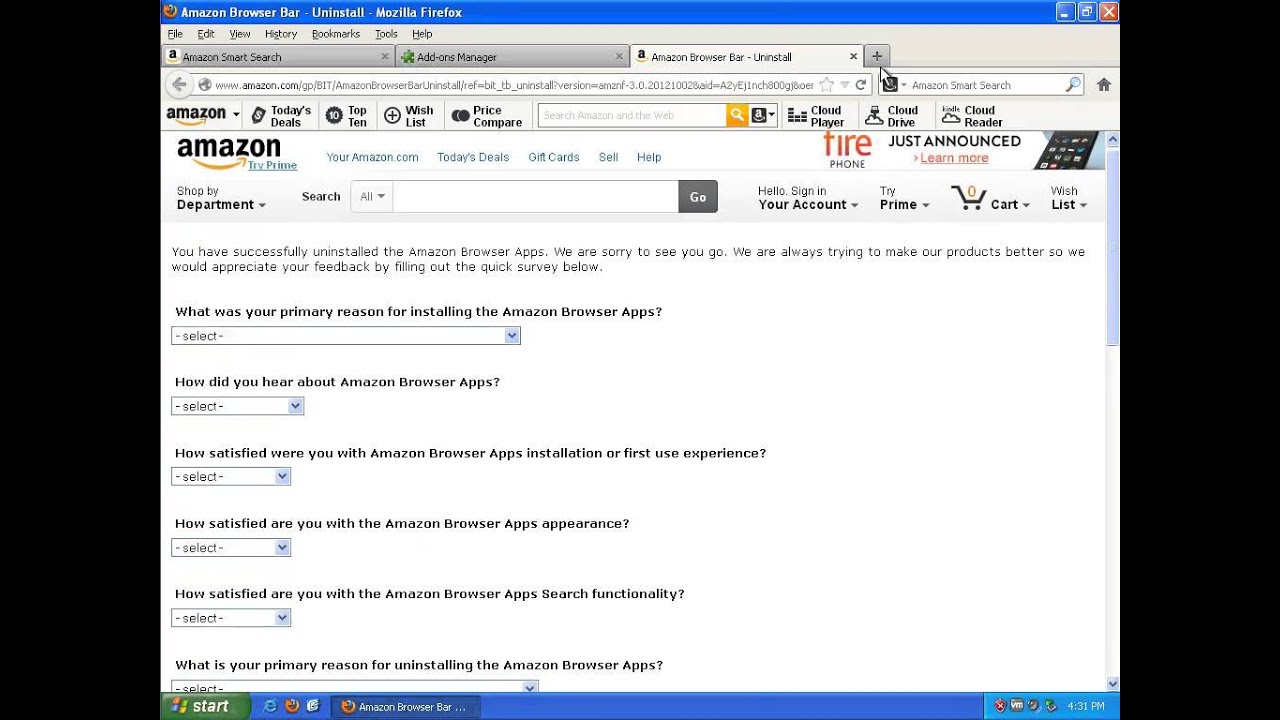Image resolution: width=1280 pixels, height=720 pixels.
Task: Click the Firefox back arrow button
Action: coord(178,85)
